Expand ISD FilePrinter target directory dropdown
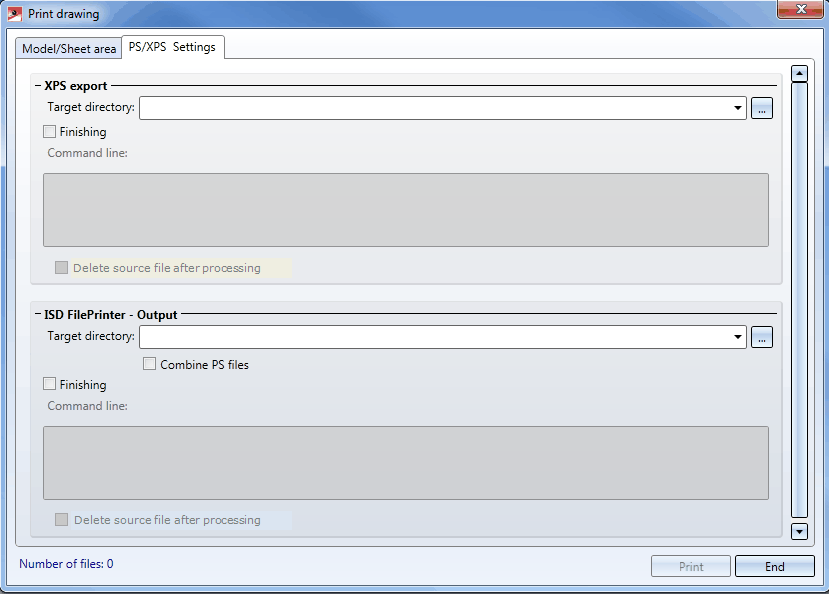The height and width of the screenshot is (594, 831). tap(737, 338)
